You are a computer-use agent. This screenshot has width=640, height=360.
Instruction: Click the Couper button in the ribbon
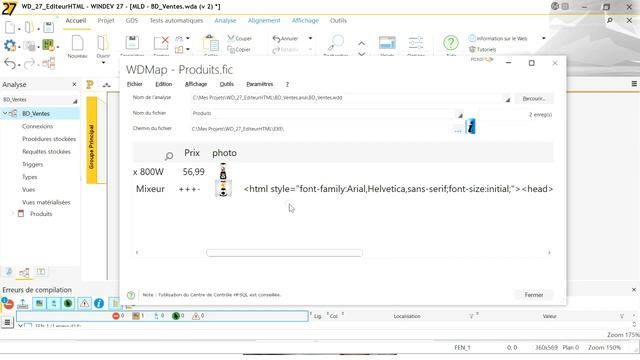(240, 38)
